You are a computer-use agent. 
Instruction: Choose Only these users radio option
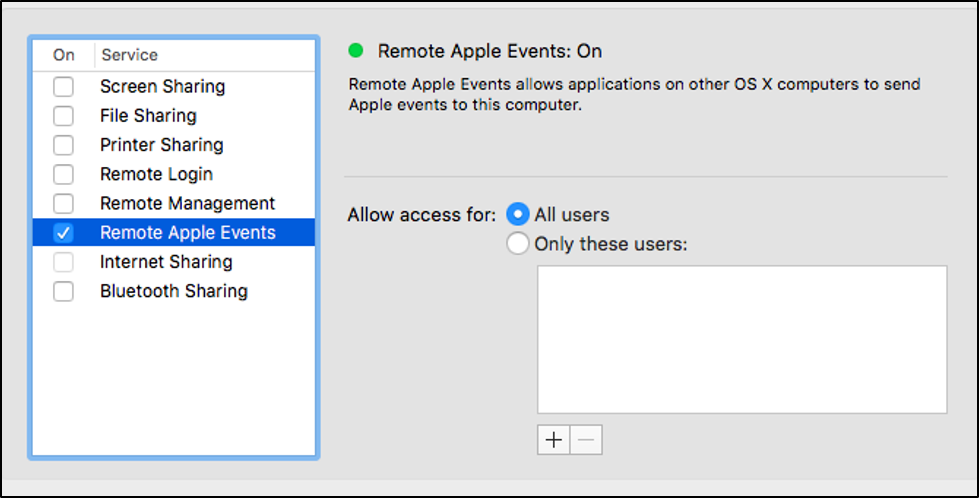coord(518,244)
